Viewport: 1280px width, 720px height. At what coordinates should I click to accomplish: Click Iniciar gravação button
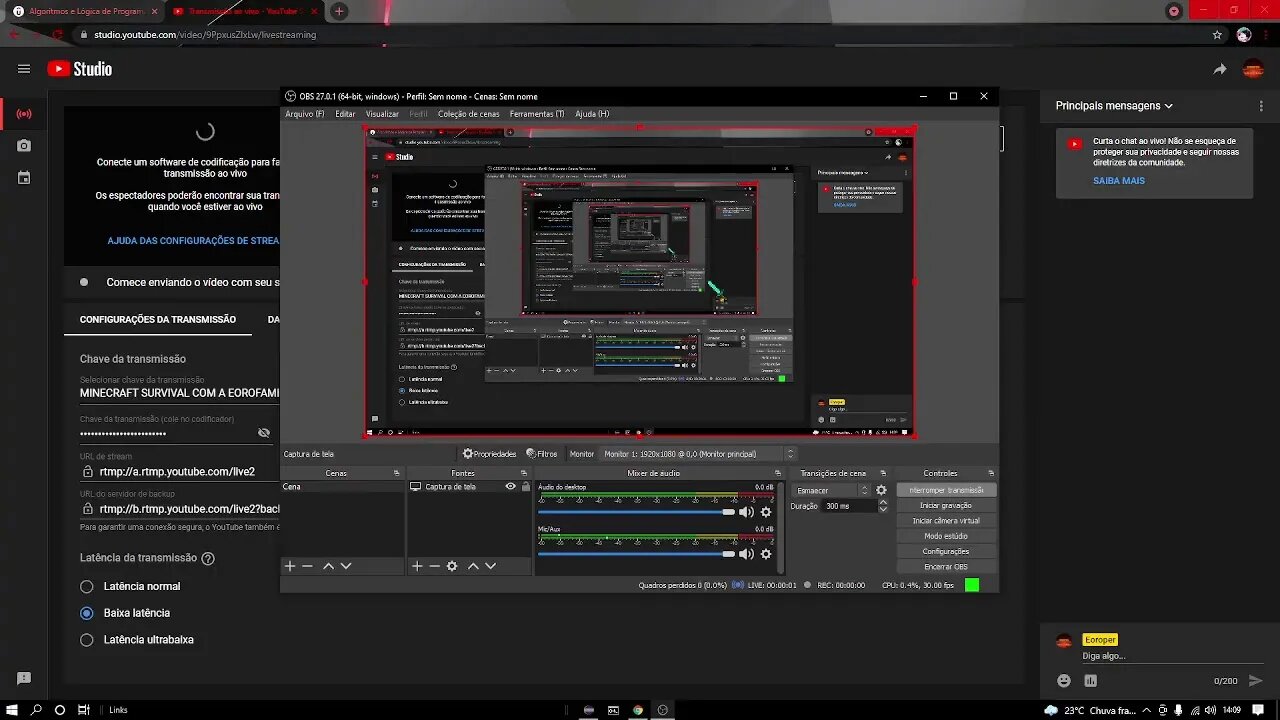click(946, 506)
